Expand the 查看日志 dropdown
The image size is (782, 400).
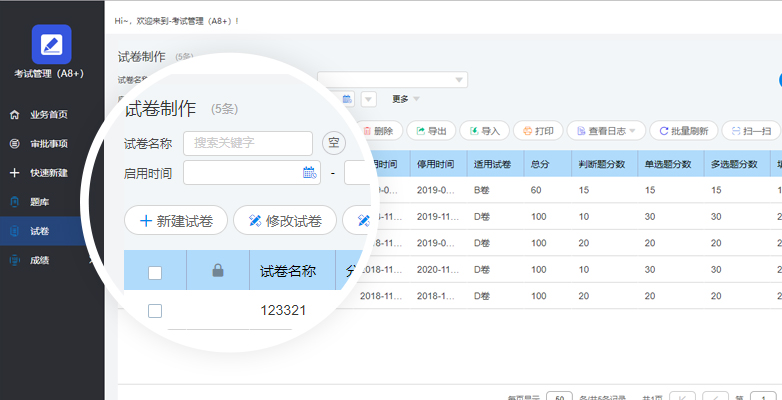605,130
